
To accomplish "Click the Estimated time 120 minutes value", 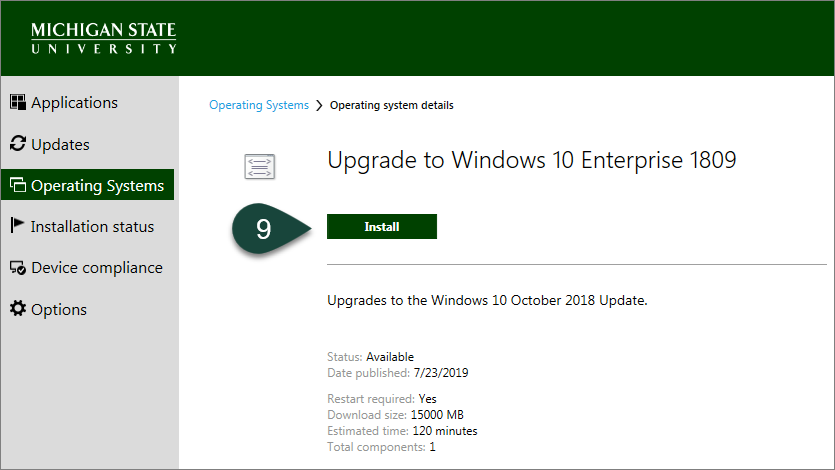I will [x=445, y=431].
